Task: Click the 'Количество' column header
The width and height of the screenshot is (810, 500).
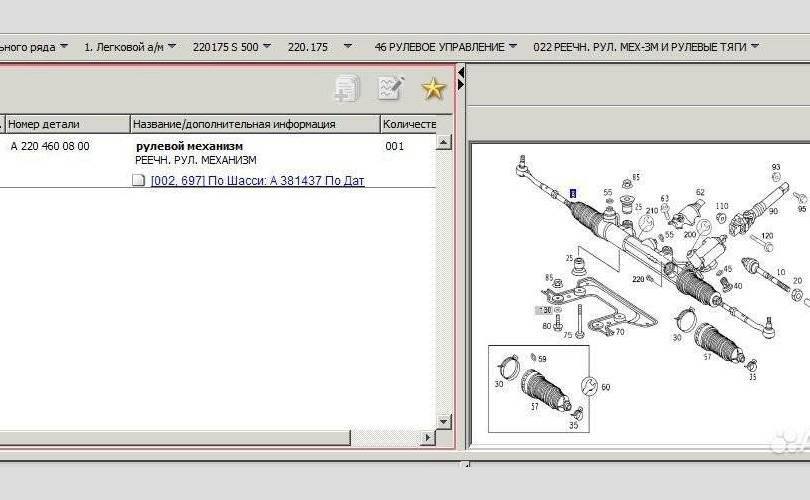Action: click(408, 124)
